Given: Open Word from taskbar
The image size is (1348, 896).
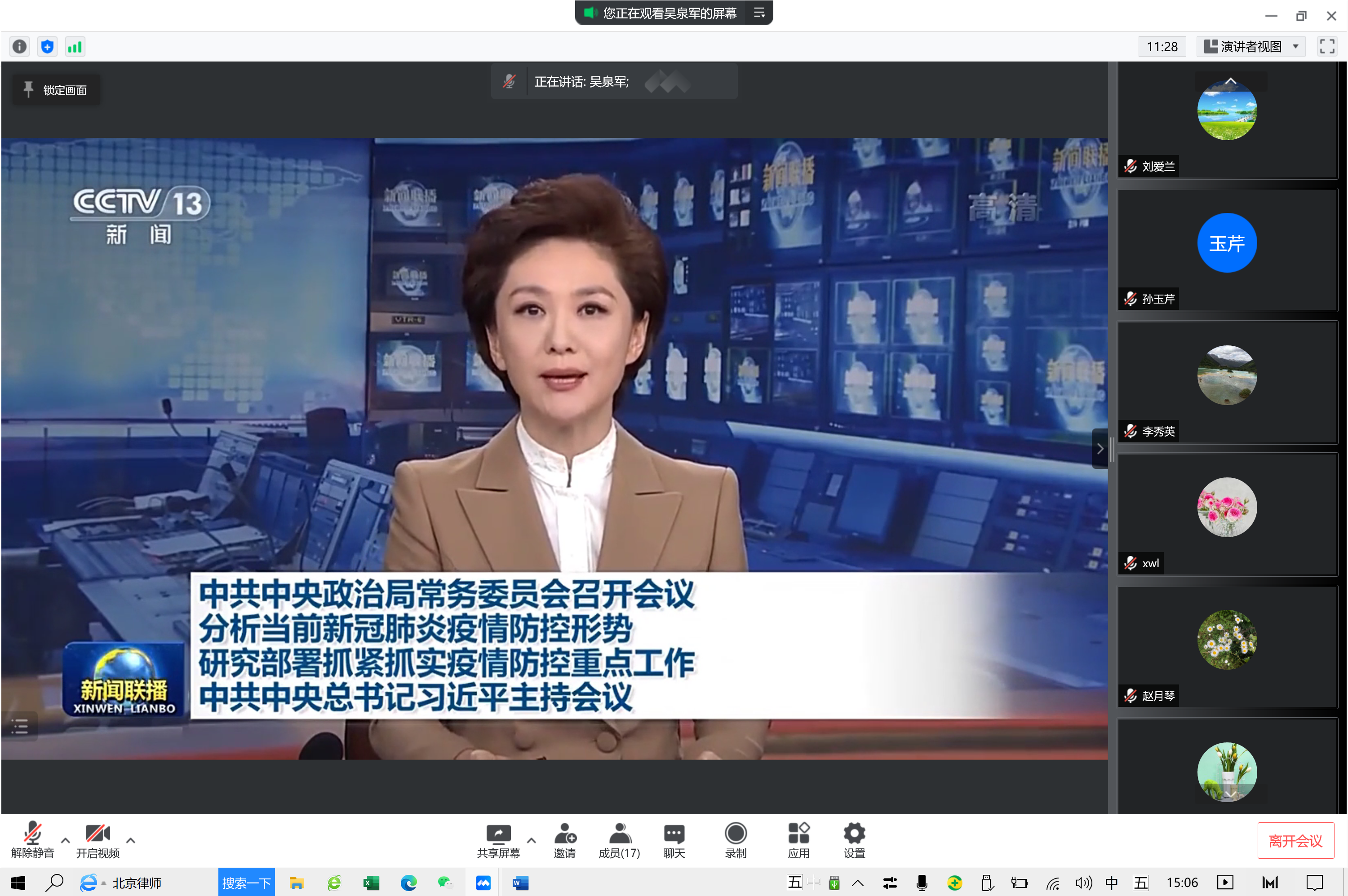Looking at the screenshot, I should point(520,883).
